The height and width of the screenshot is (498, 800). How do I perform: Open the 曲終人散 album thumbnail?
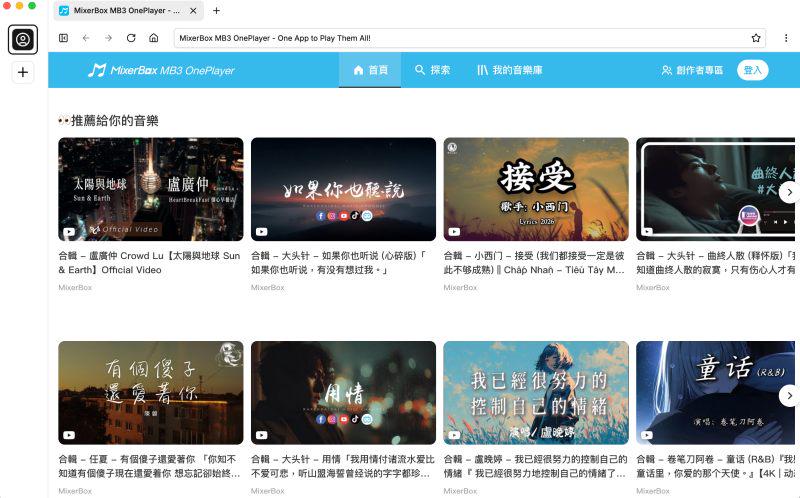pyautogui.click(x=715, y=189)
